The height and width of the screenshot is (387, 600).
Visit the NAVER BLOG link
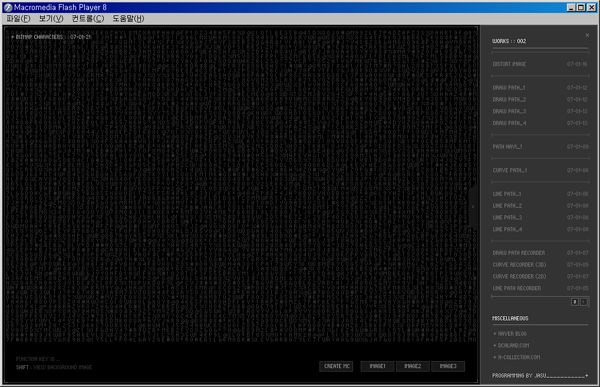pos(510,334)
